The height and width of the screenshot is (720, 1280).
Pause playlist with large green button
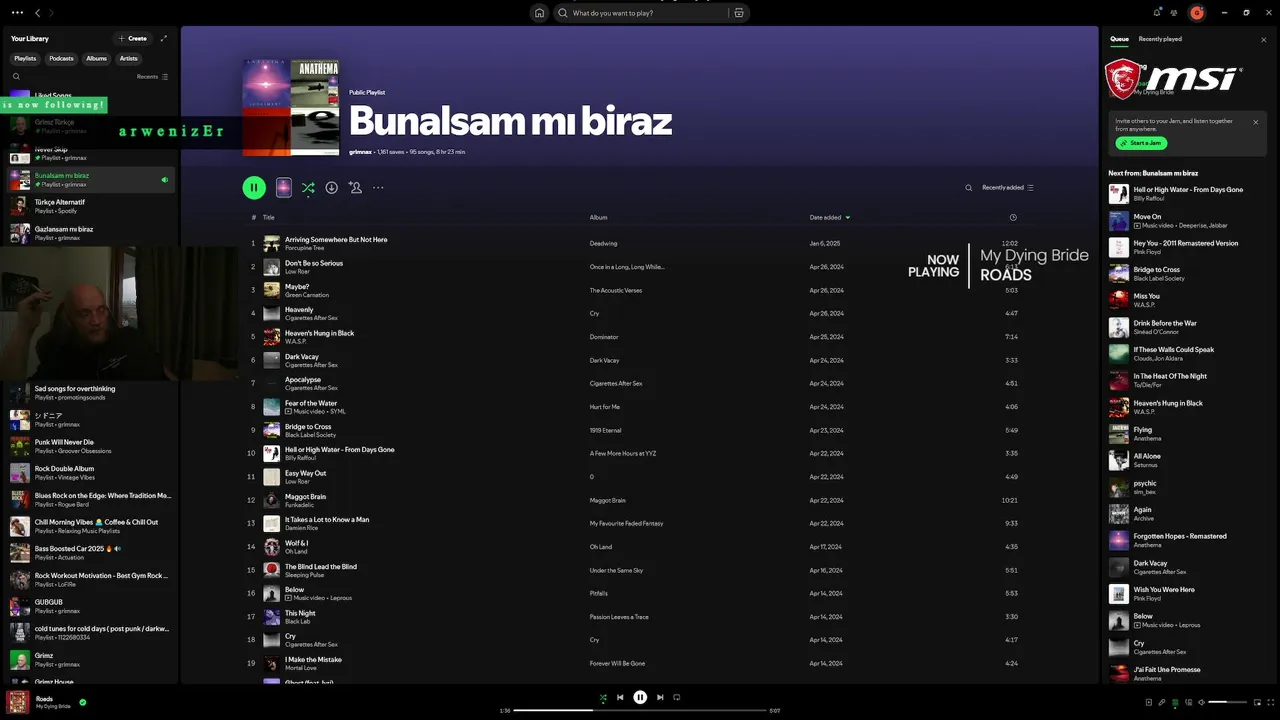pyautogui.click(x=254, y=187)
